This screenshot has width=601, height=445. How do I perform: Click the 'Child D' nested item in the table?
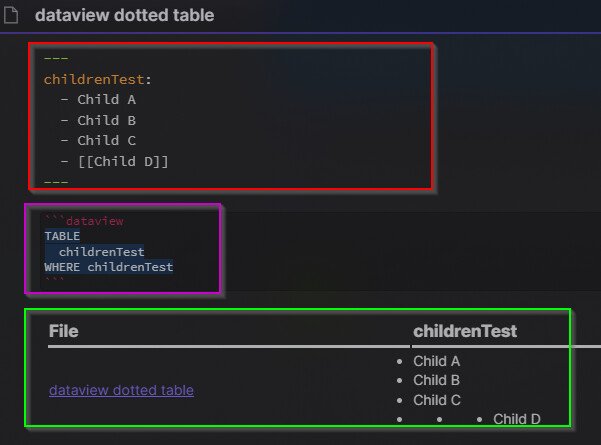[x=517, y=419]
